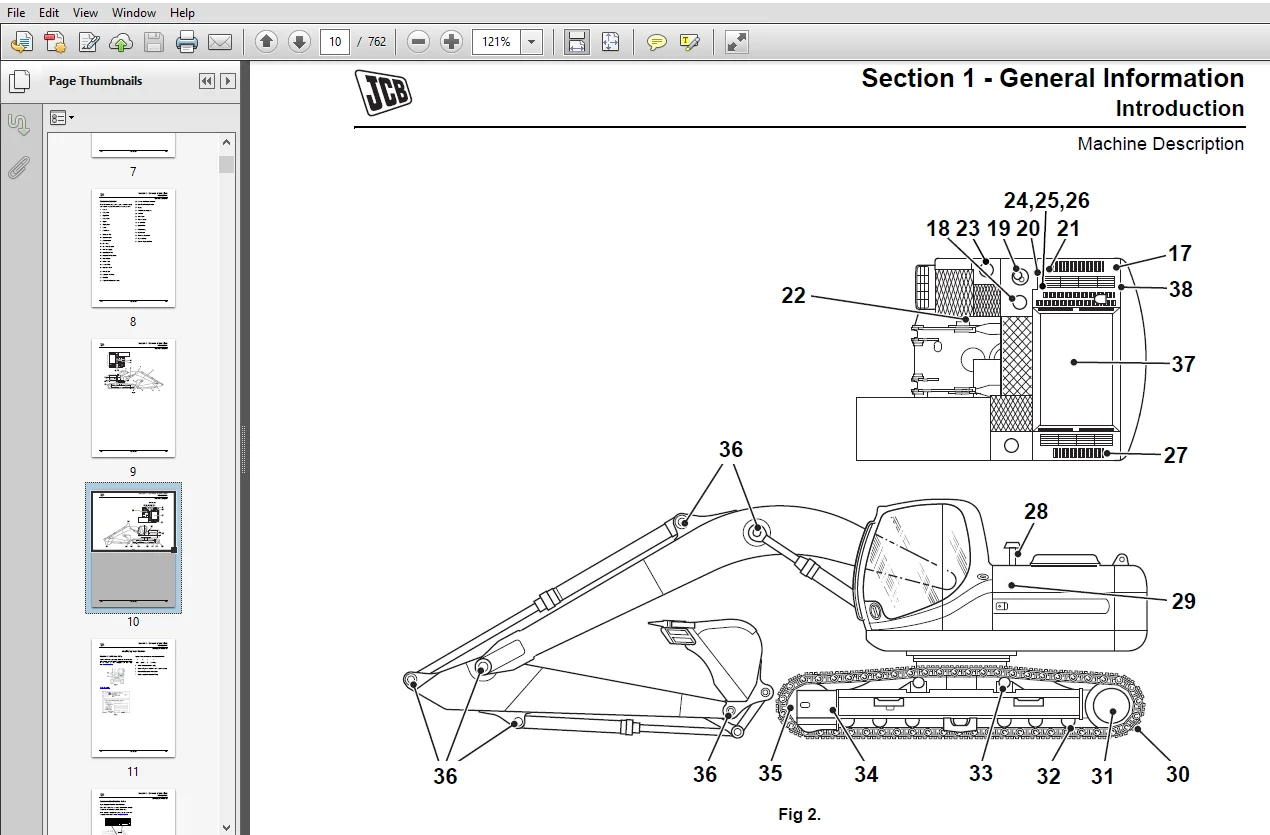This screenshot has width=1270, height=835.
Task: Click the cloud upload icon
Action: coord(121,42)
